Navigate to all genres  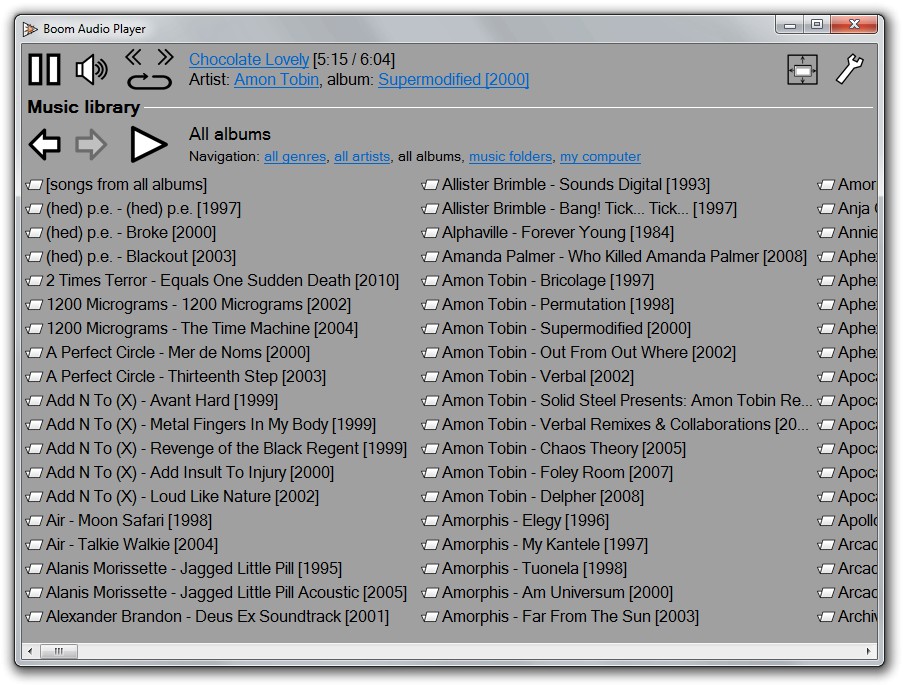(x=295, y=156)
